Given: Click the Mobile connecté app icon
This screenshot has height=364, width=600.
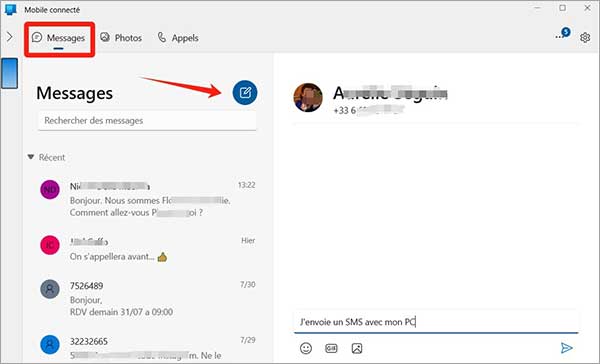Looking at the screenshot, I should pyautogui.click(x=10, y=10).
